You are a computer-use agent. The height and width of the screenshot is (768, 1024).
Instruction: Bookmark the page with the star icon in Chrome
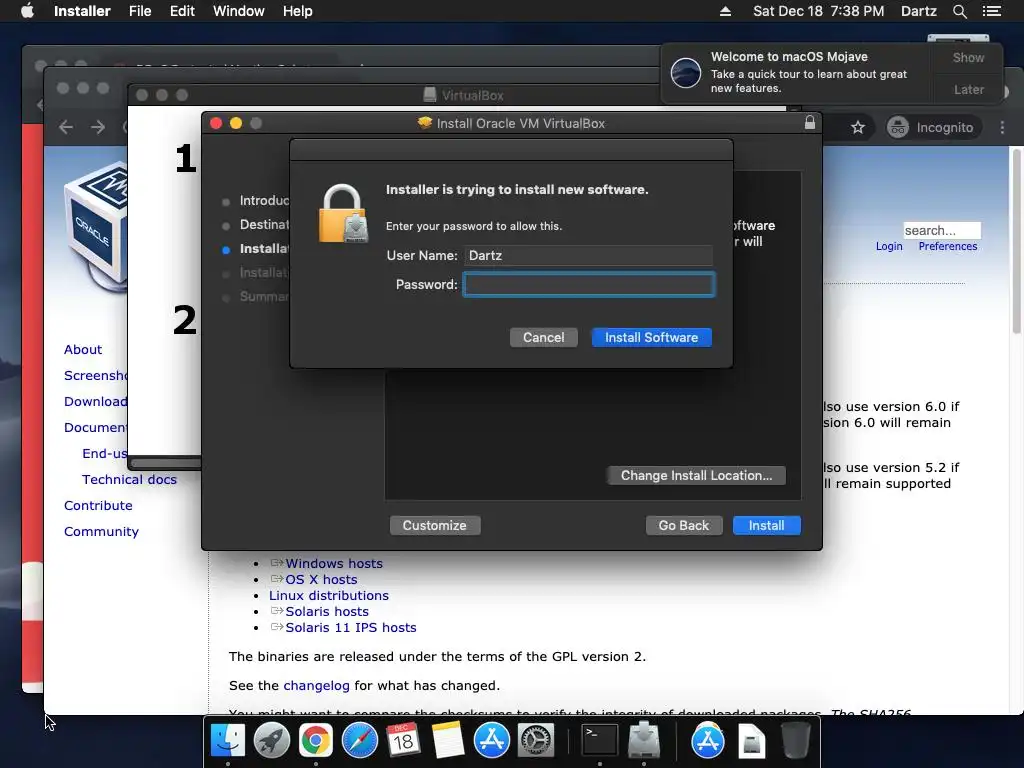pyautogui.click(x=858, y=127)
